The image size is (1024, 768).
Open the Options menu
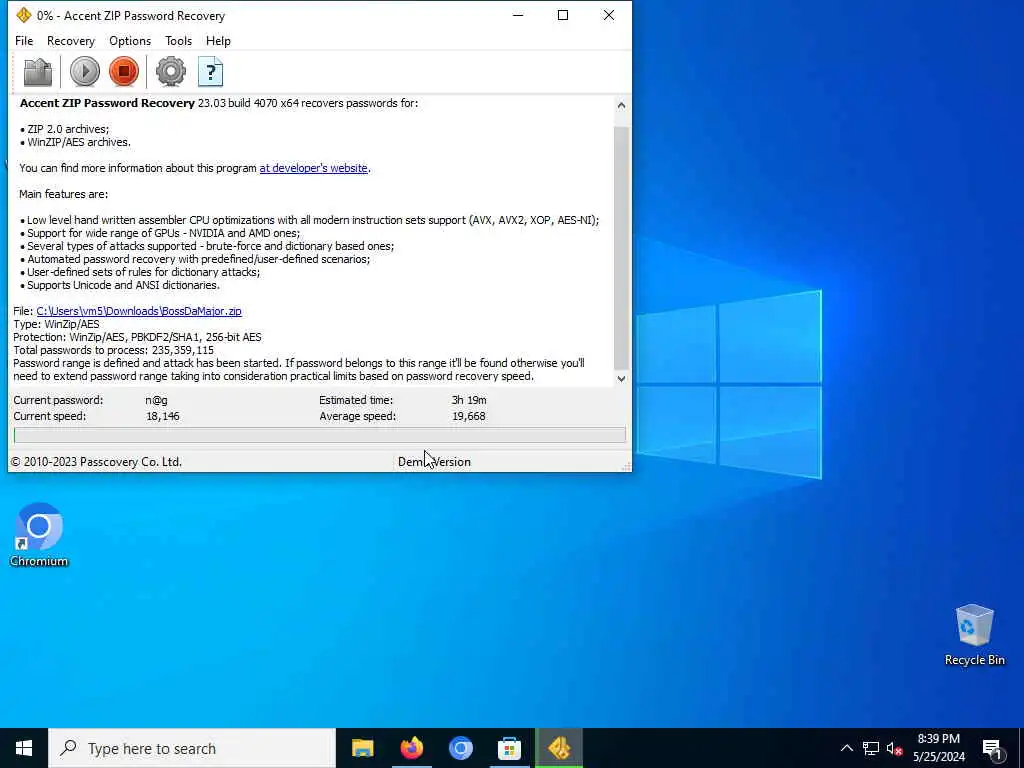tap(130, 40)
